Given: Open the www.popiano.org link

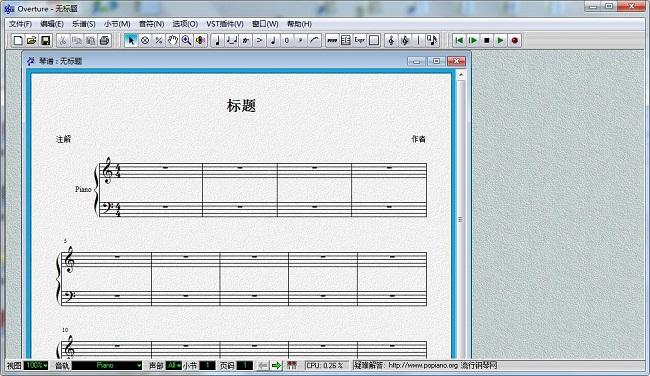Looking at the screenshot, I should pos(423,365).
